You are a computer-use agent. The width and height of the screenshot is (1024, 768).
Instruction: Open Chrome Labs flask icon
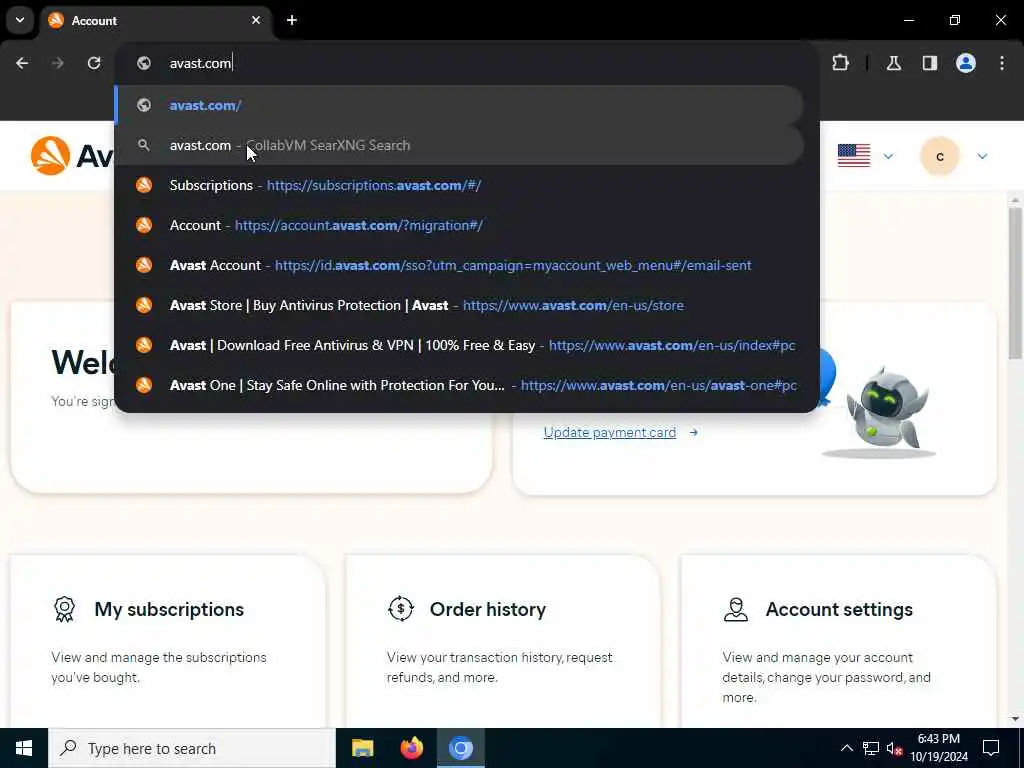893,63
